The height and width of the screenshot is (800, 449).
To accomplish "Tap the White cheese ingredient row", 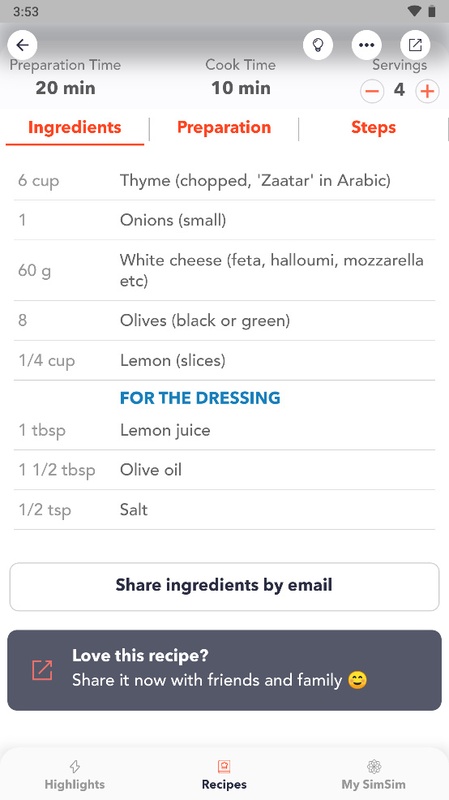I will point(224,270).
